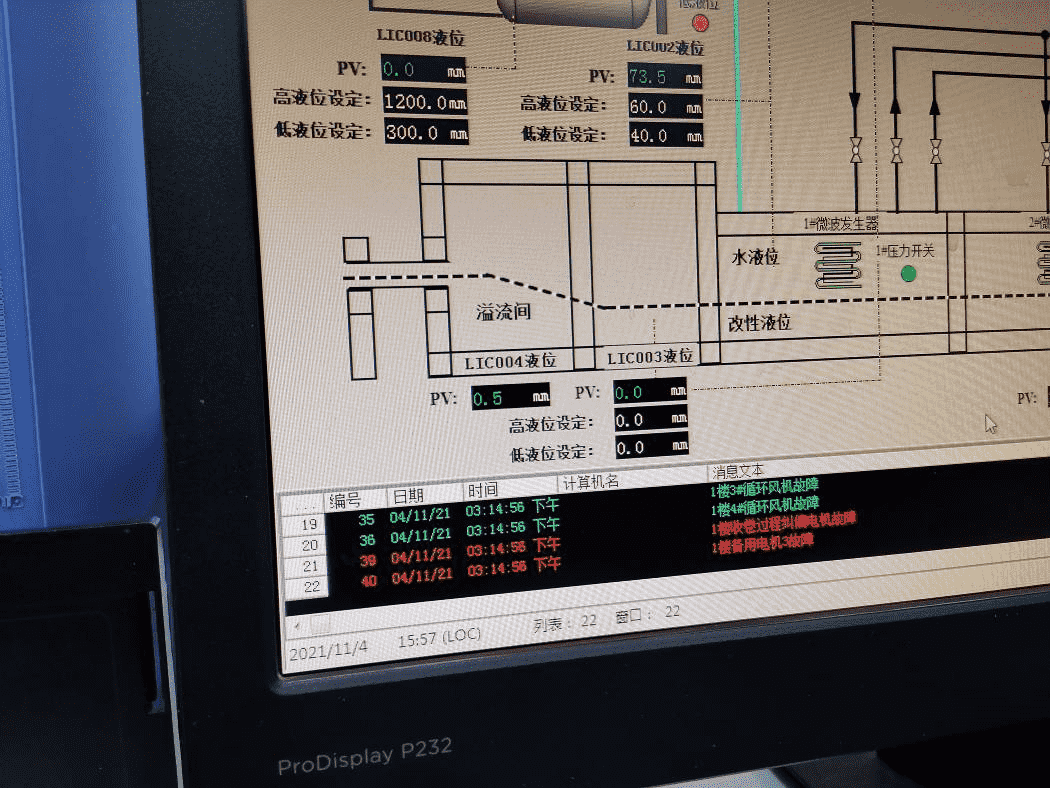
Task: Click the LIC003液位 label
Action: (650, 358)
